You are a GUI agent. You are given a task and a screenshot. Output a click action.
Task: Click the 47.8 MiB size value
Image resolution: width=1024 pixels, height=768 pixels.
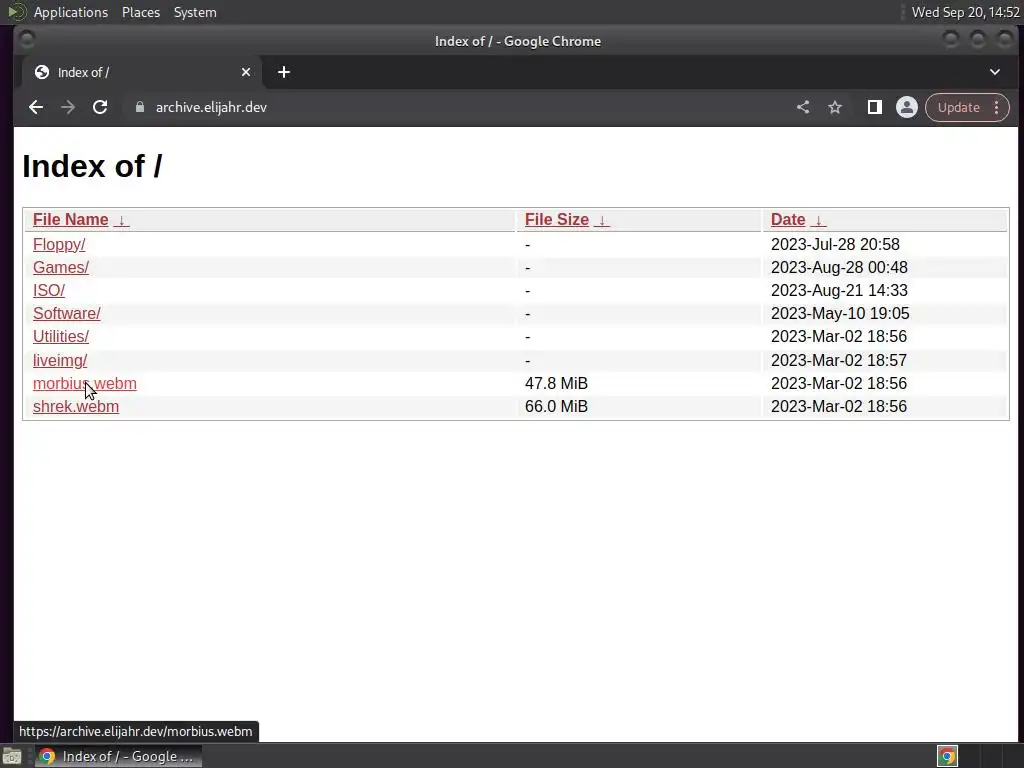pos(556,383)
